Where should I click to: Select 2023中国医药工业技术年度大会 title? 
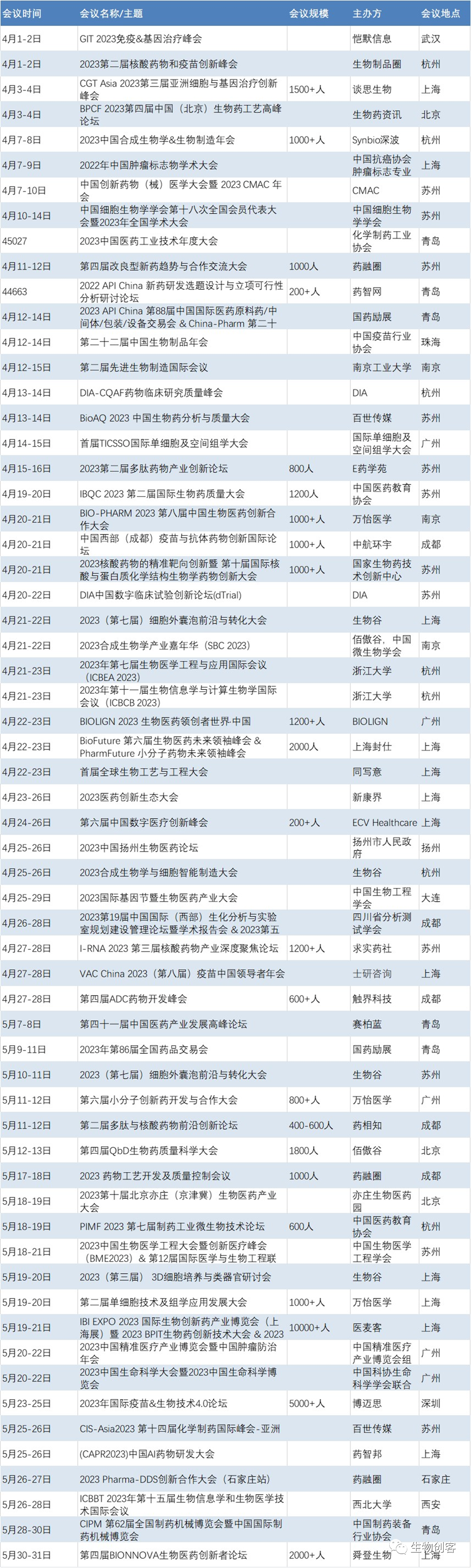tap(149, 241)
